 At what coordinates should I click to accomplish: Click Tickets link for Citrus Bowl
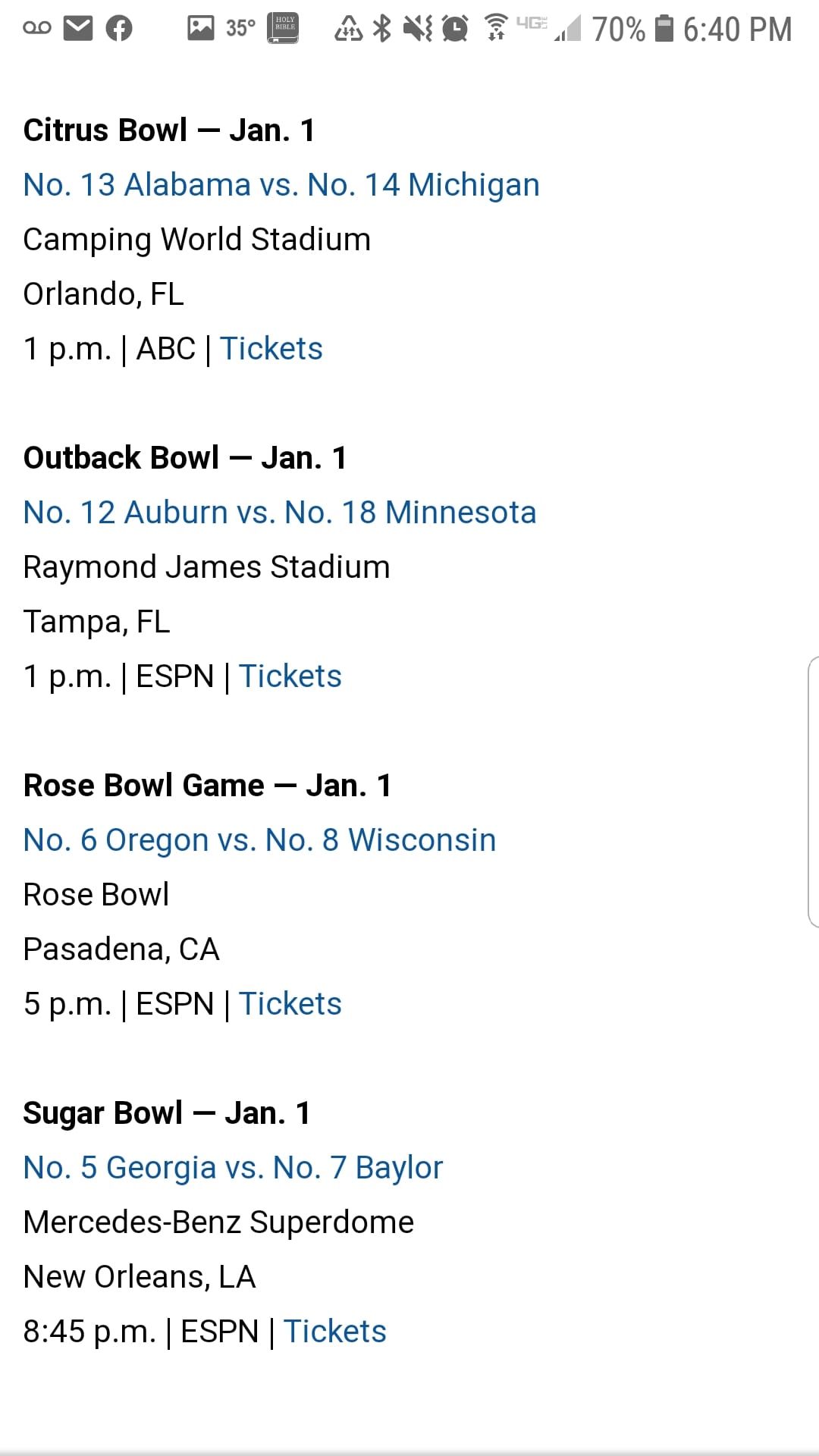click(271, 349)
